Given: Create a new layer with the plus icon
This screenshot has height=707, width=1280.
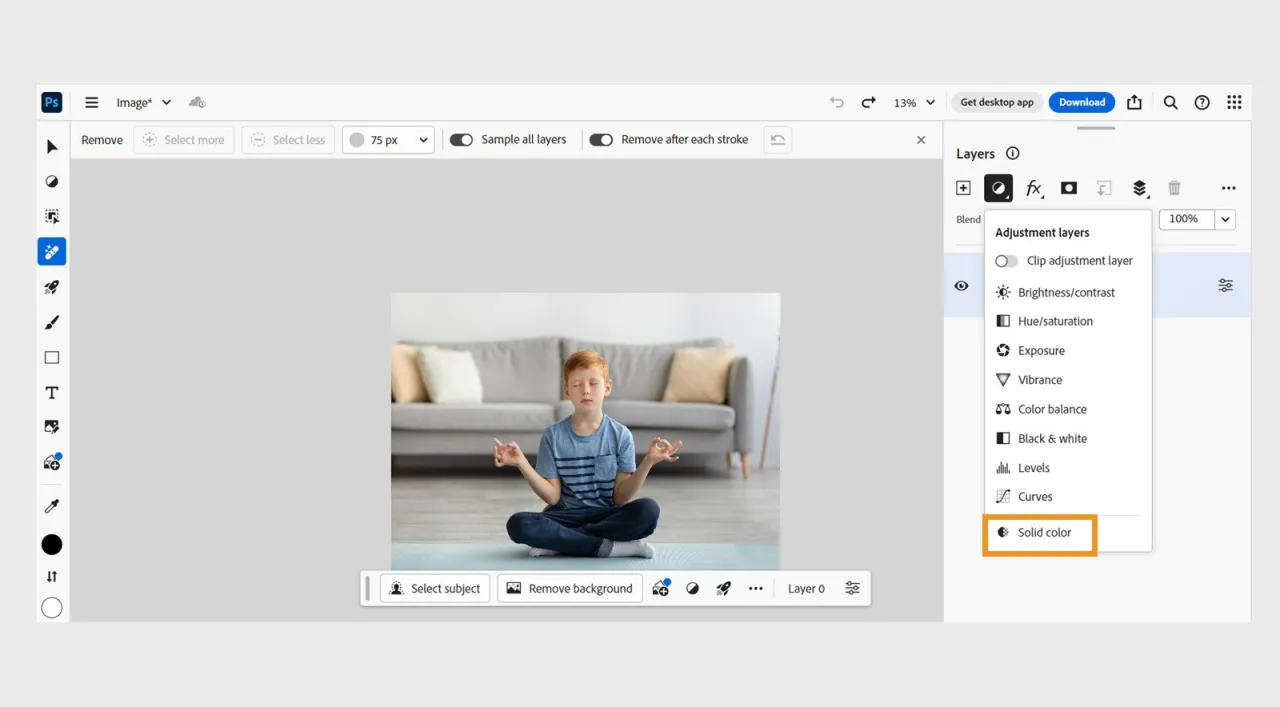Looking at the screenshot, I should click(962, 188).
